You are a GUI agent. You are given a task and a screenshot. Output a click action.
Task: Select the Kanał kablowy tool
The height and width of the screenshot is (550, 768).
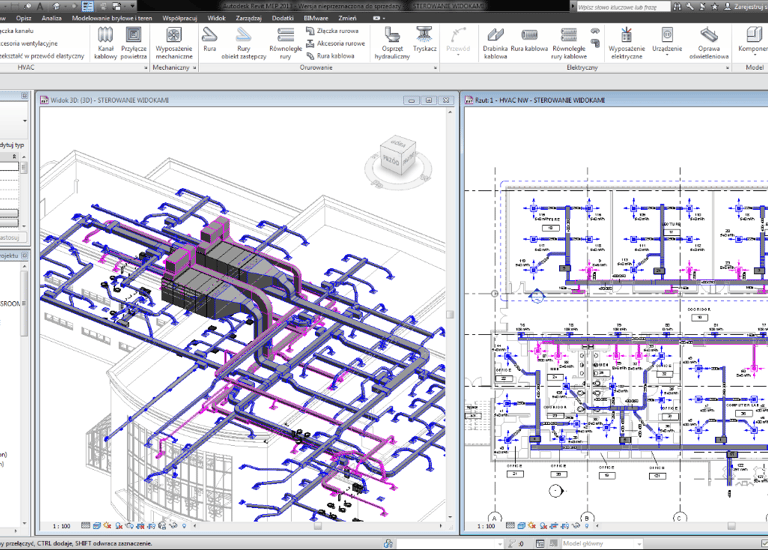coord(105,43)
